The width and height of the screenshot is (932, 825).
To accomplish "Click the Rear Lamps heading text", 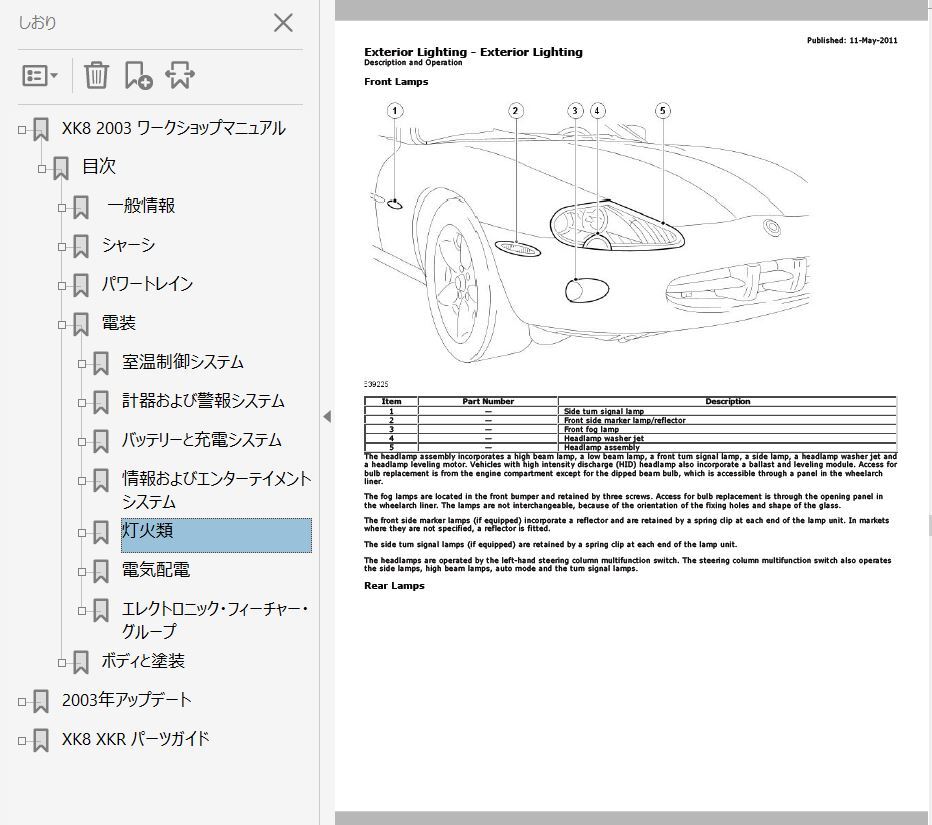I will (394, 586).
